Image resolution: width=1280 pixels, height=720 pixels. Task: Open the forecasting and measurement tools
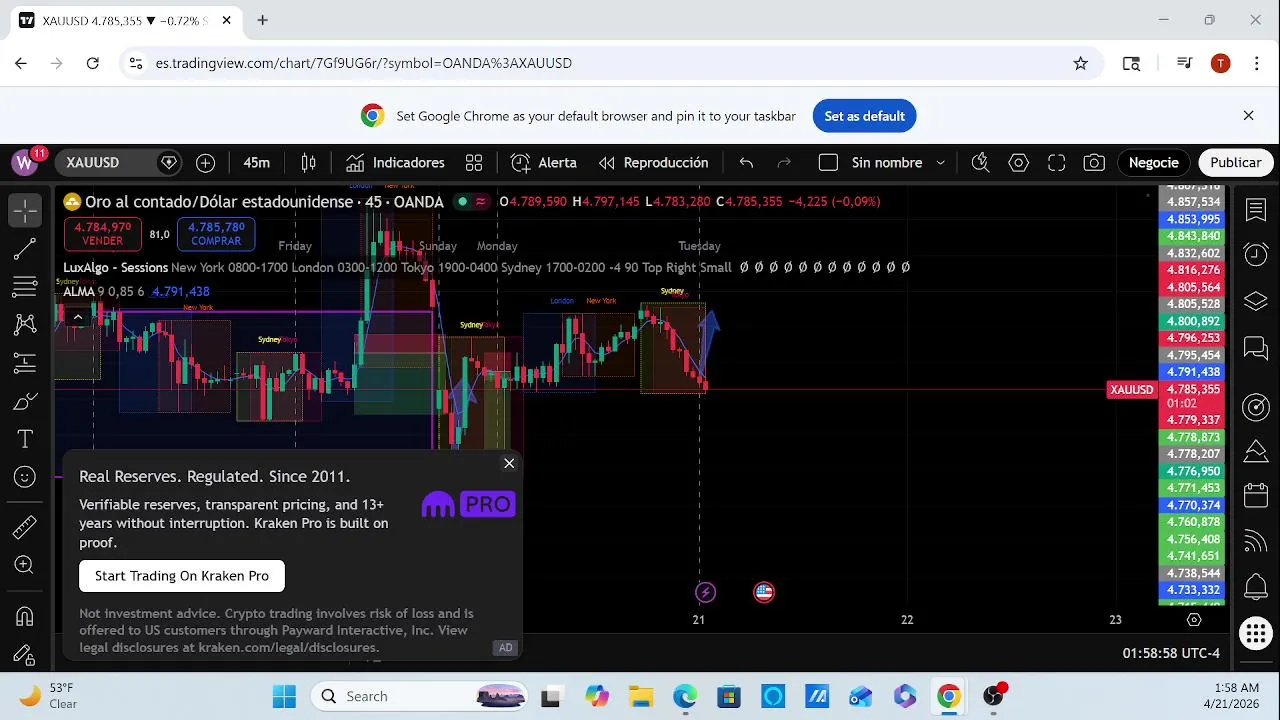click(x=25, y=363)
